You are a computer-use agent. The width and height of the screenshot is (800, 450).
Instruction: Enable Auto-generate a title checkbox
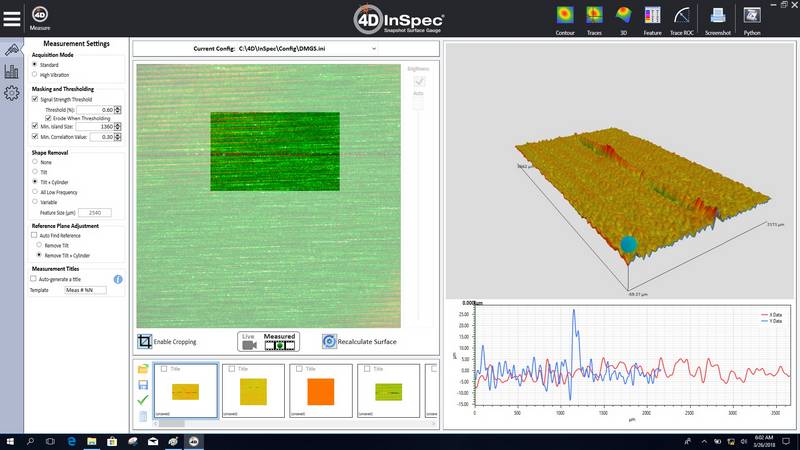coord(33,279)
